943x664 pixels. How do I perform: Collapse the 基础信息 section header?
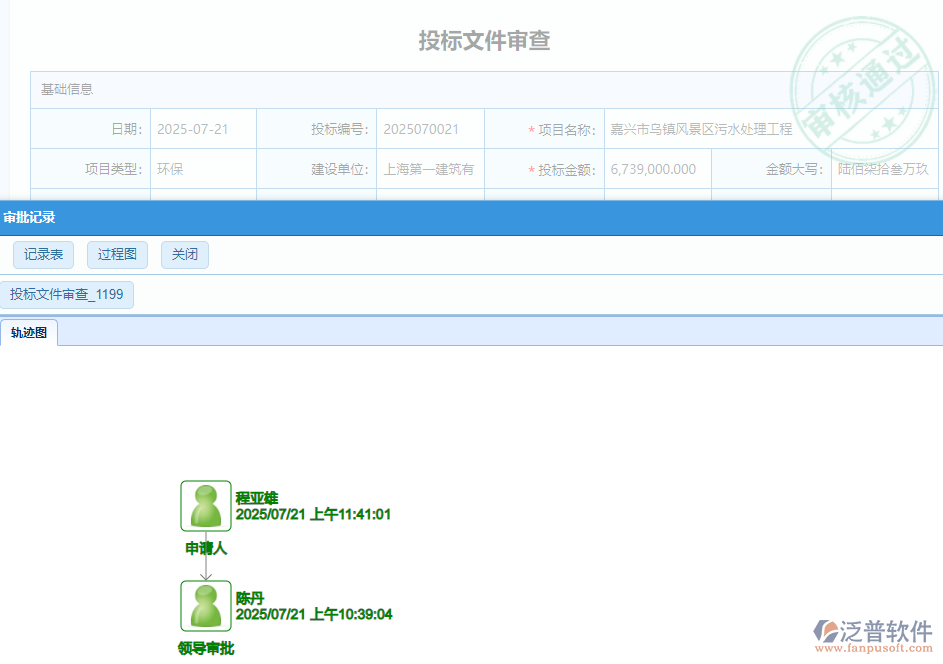click(x=67, y=89)
